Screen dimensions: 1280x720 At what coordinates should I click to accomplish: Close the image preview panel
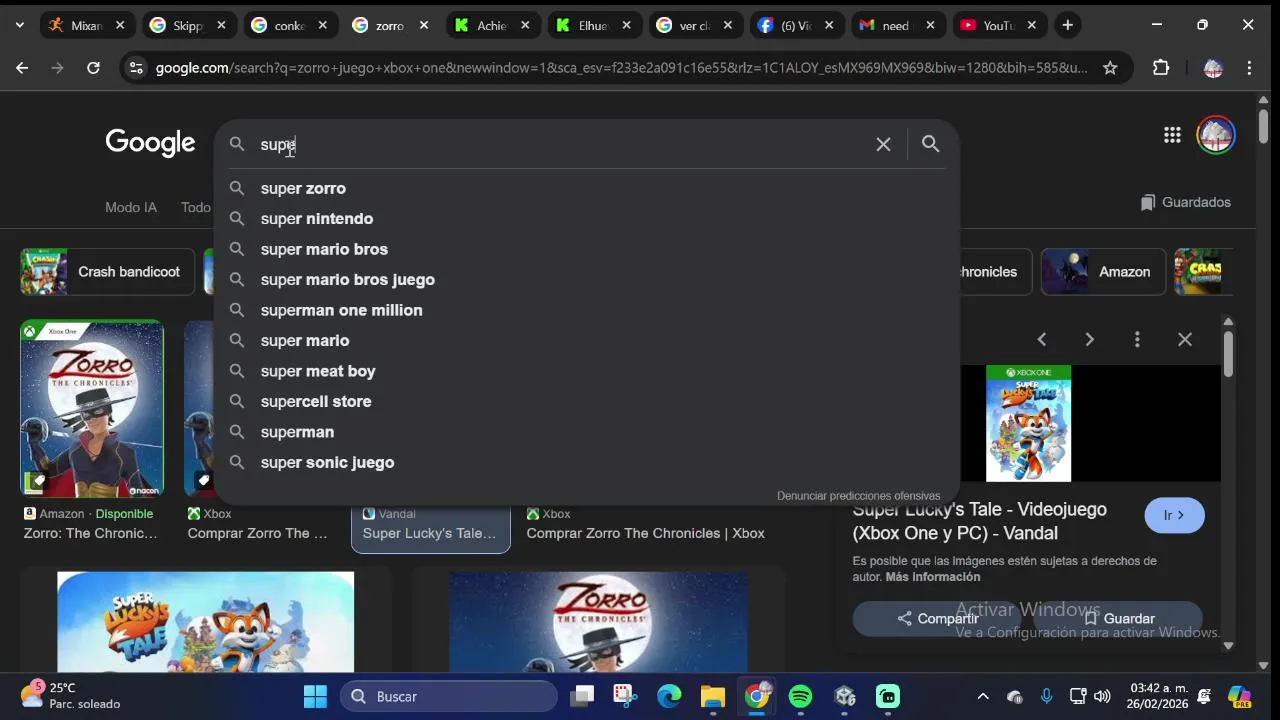(x=1185, y=340)
